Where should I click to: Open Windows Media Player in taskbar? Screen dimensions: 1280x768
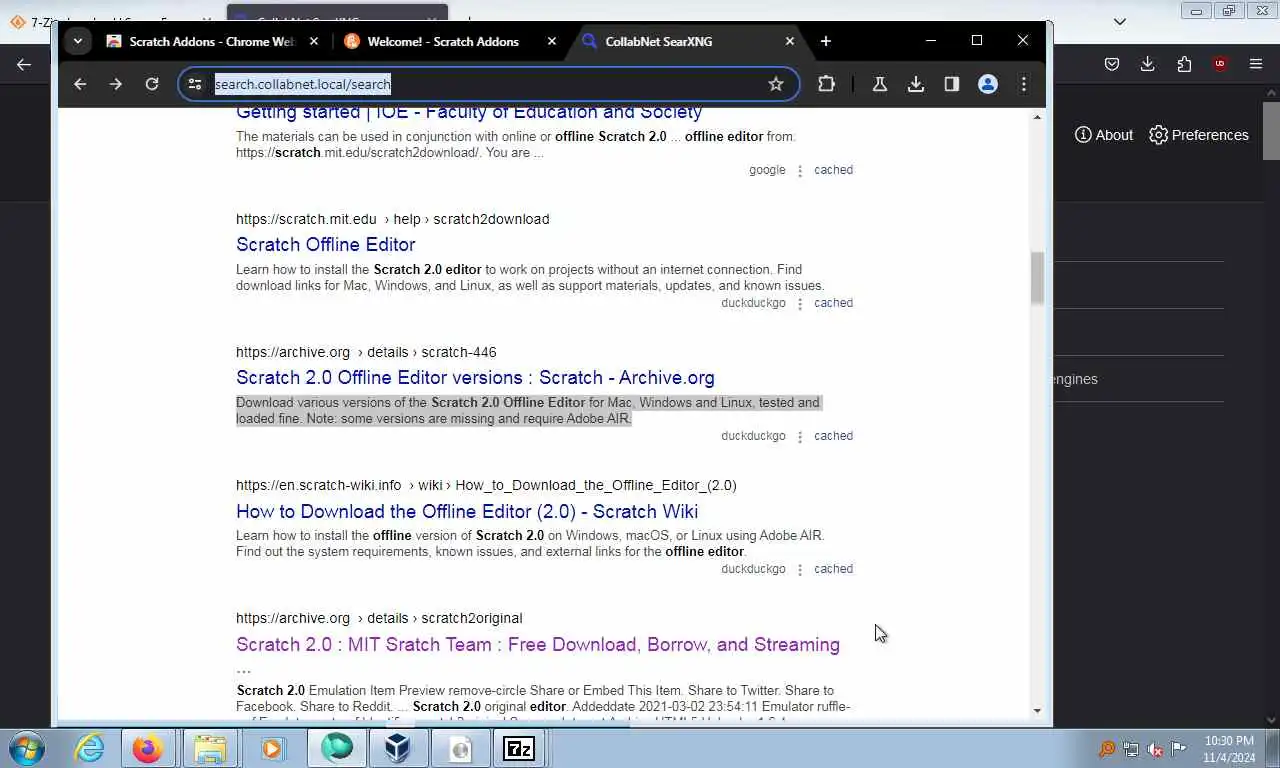(x=272, y=748)
